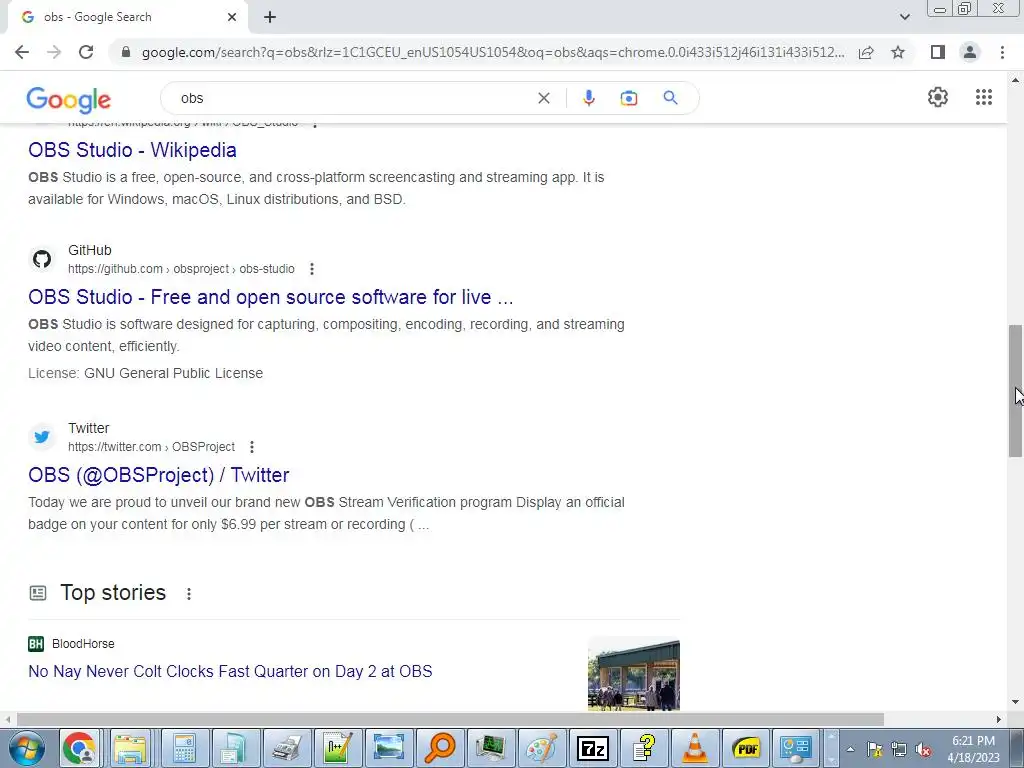Search by image with the camera icon
Viewport: 1024px width, 768px height.
[x=628, y=98]
